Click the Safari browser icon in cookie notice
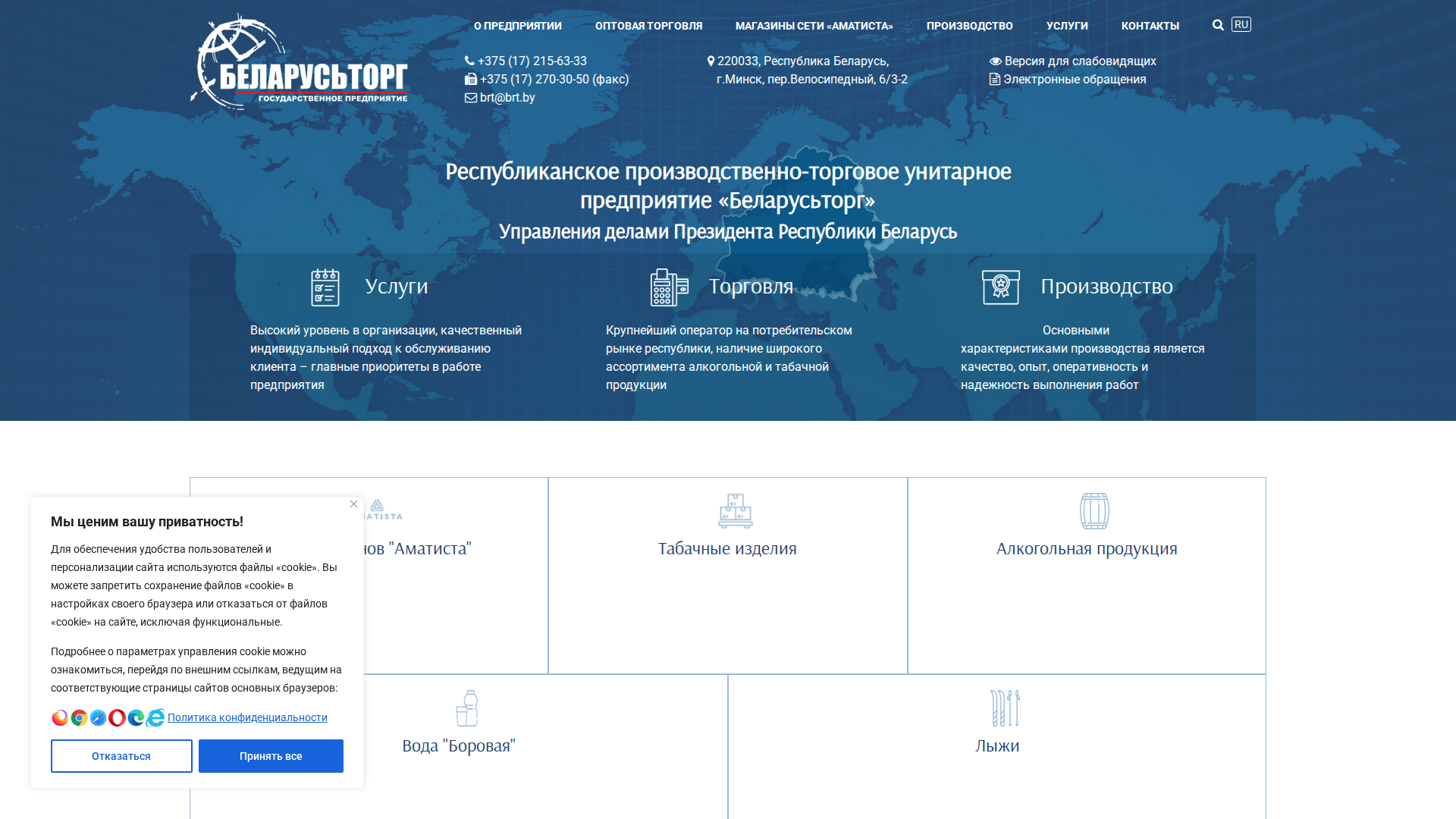 tap(98, 717)
